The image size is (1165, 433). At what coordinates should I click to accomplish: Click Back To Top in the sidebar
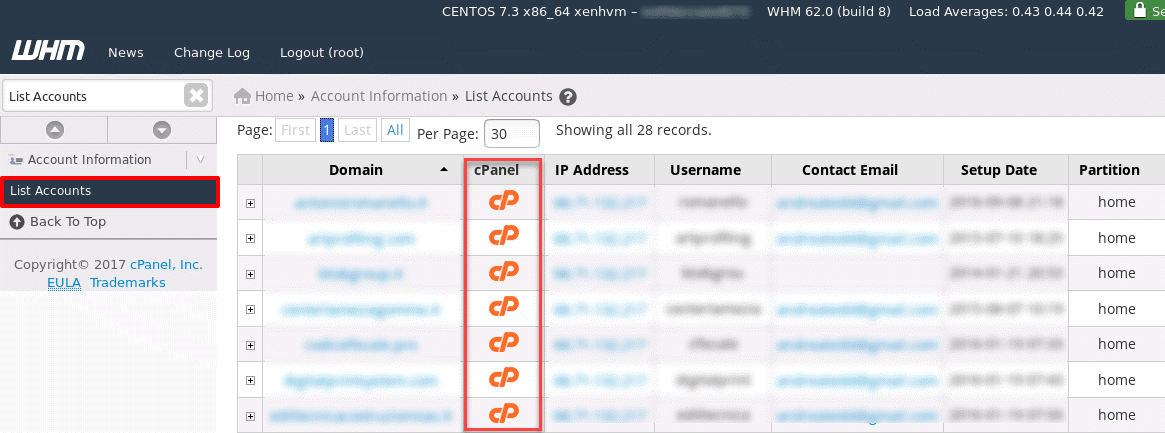point(68,221)
